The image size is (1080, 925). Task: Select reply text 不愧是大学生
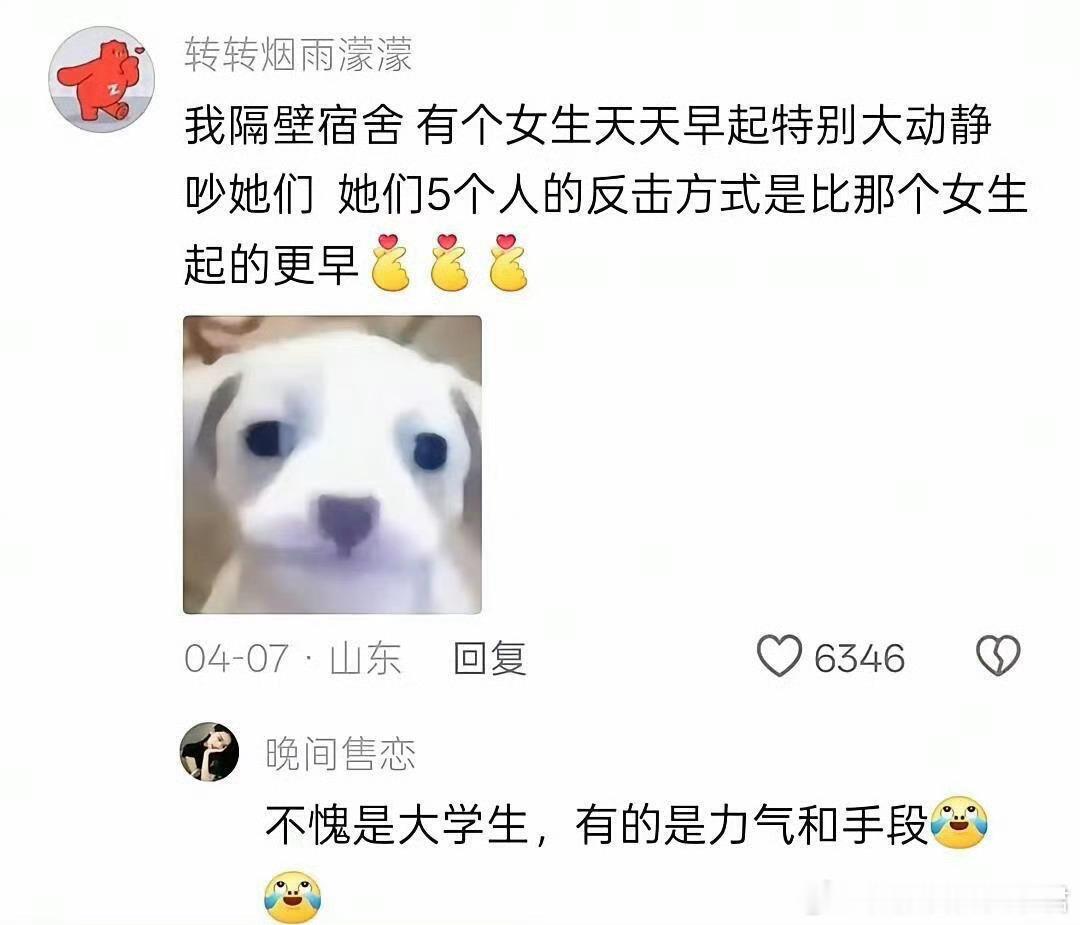396,824
